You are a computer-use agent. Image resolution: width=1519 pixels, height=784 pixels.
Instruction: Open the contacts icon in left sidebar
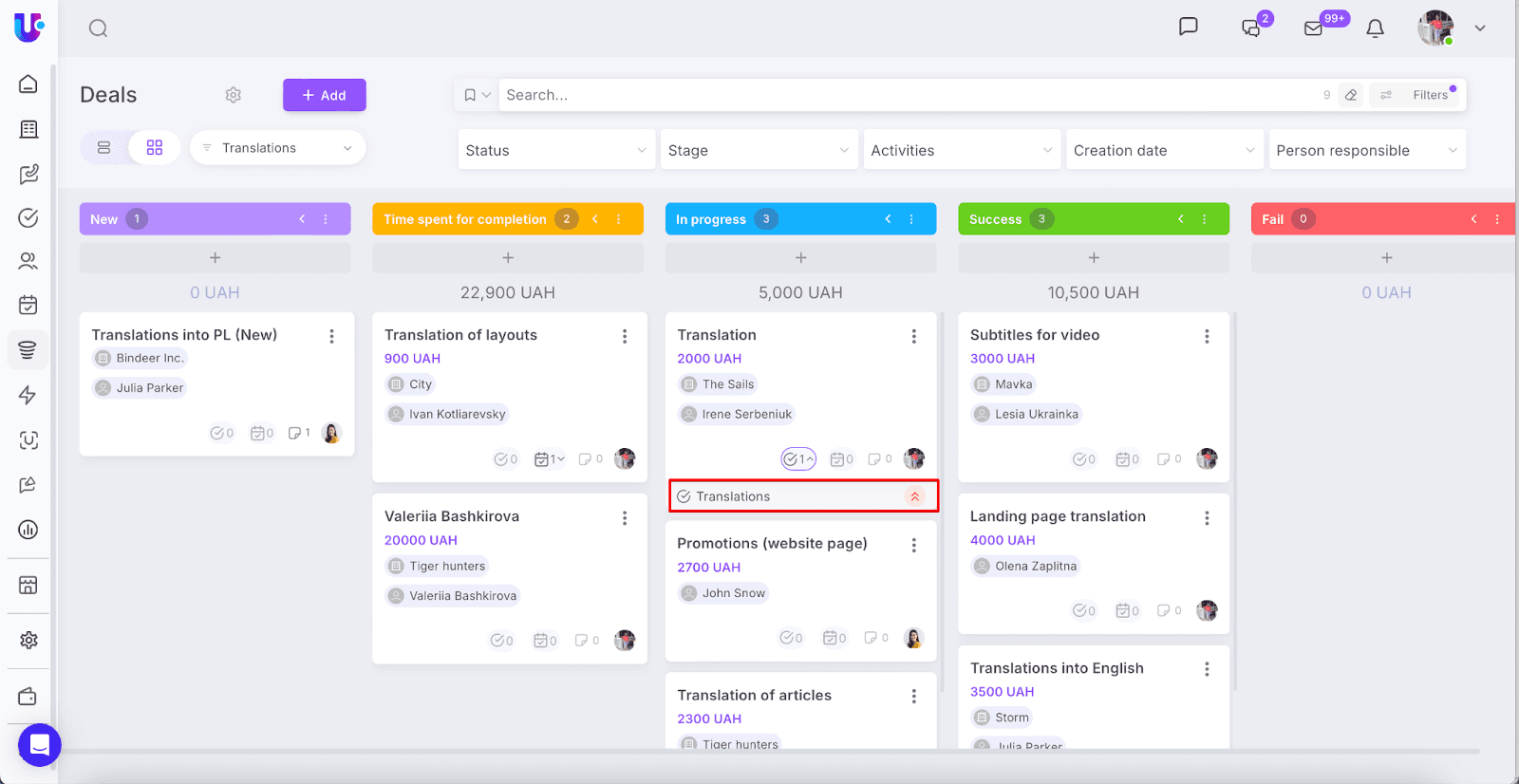28,261
